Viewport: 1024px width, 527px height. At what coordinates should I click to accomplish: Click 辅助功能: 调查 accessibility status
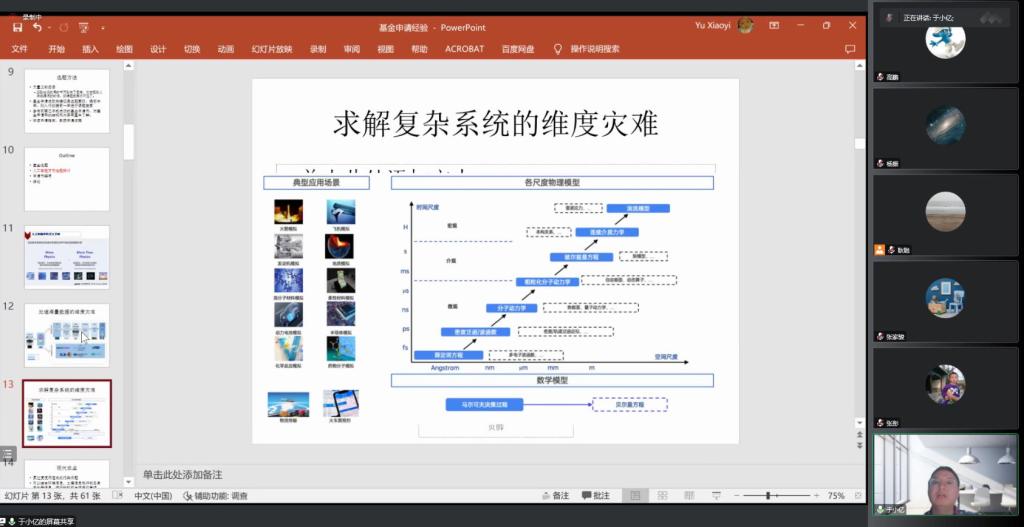click(x=222, y=495)
